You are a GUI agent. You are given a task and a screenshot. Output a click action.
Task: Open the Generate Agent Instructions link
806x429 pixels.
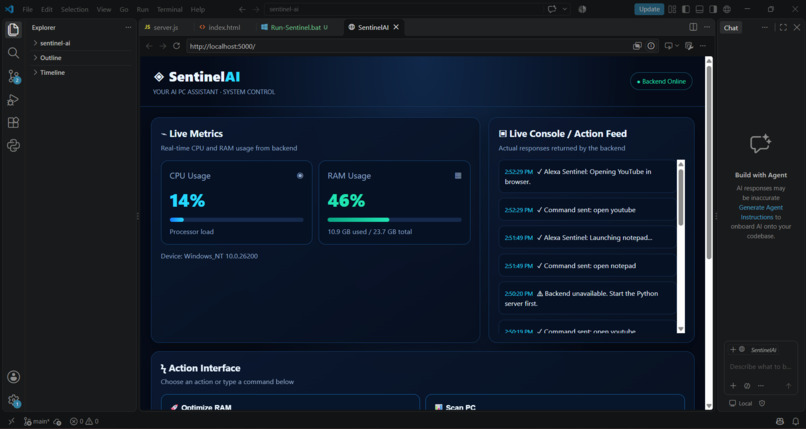click(x=760, y=212)
